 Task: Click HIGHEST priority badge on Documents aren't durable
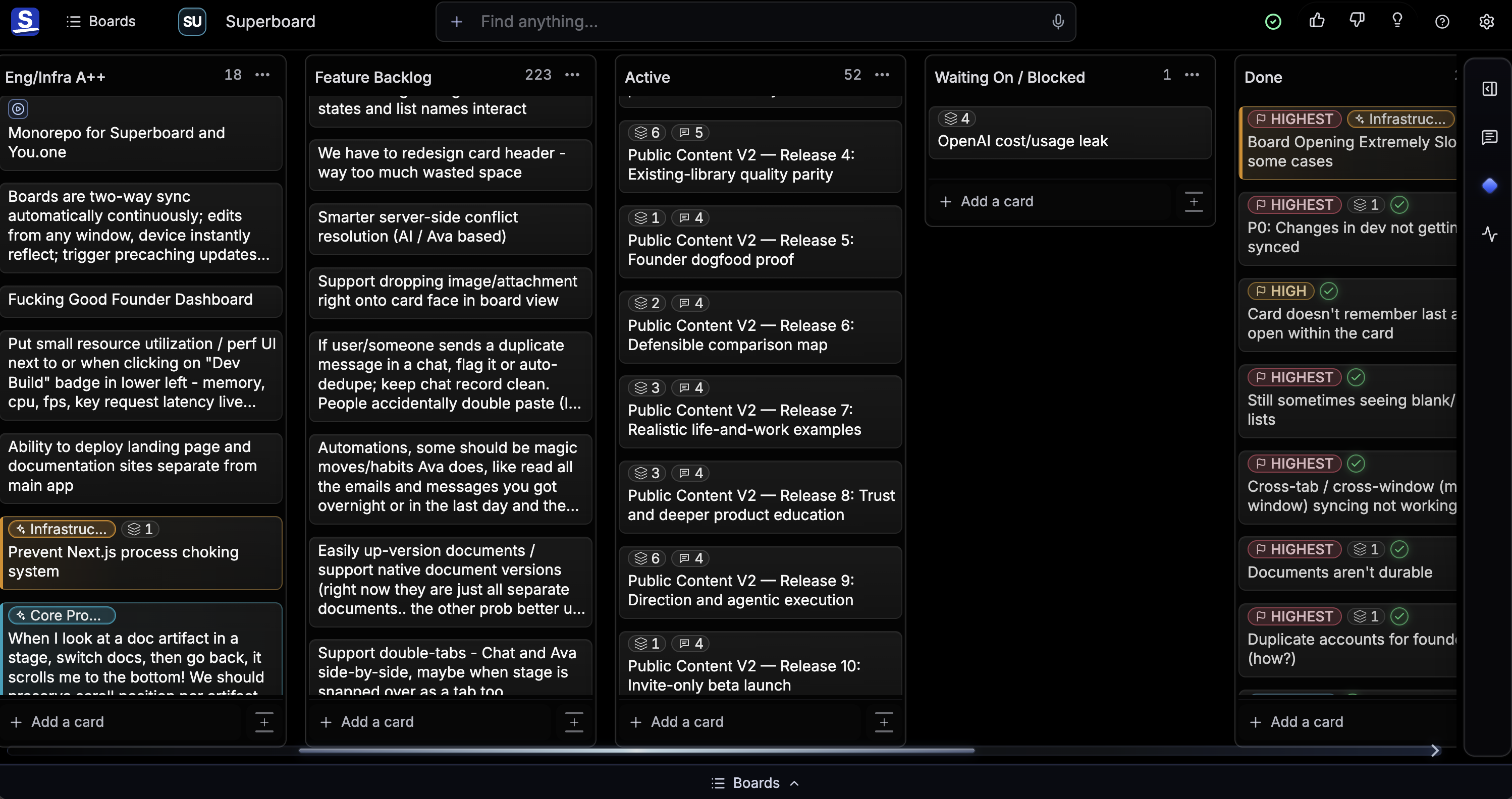coord(1294,549)
